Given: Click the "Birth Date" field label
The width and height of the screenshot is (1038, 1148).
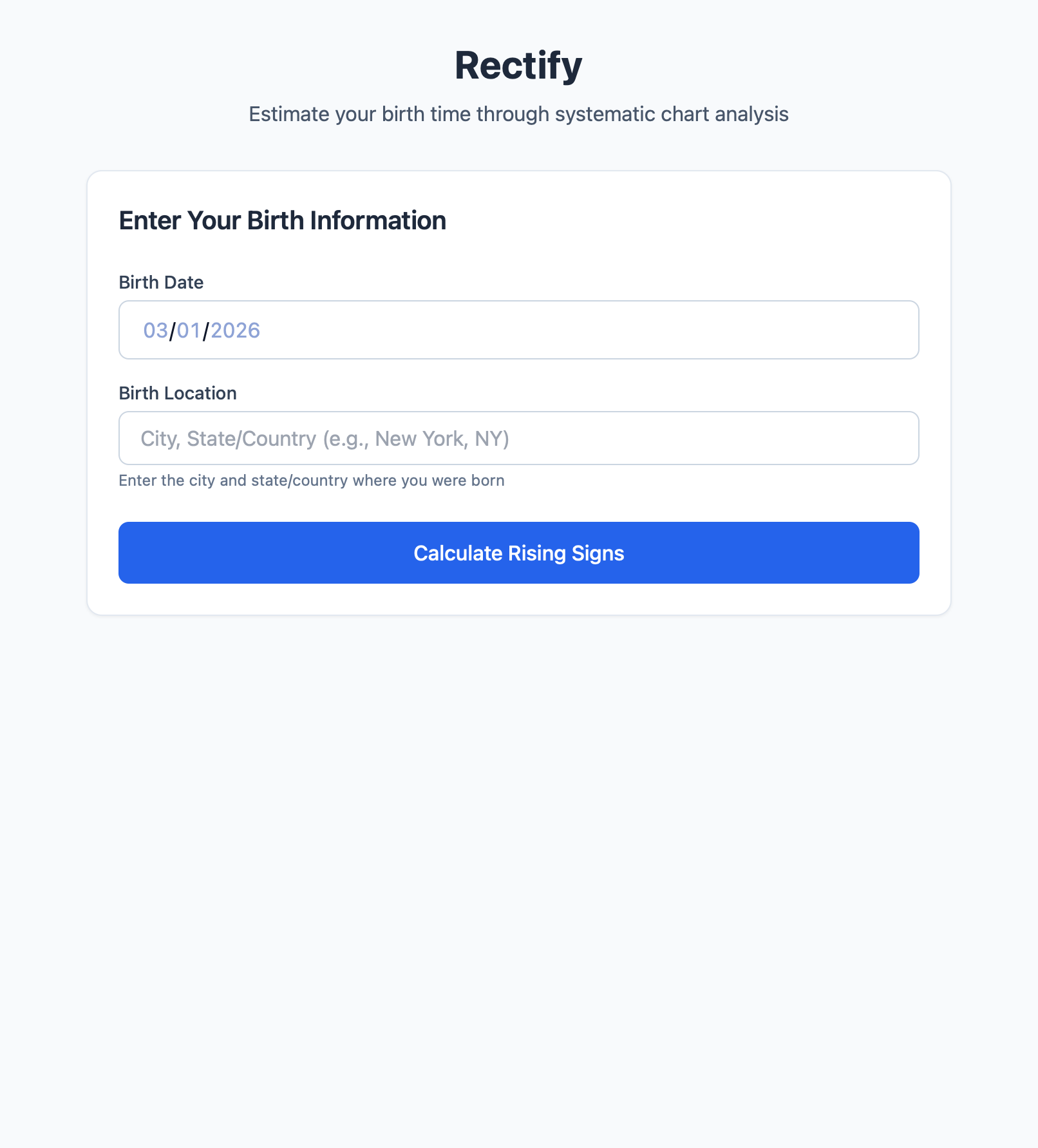Looking at the screenshot, I should pyautogui.click(x=161, y=282).
